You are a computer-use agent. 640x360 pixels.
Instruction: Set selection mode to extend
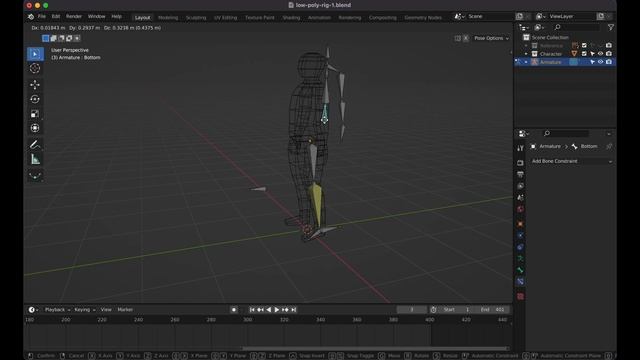[53, 38]
